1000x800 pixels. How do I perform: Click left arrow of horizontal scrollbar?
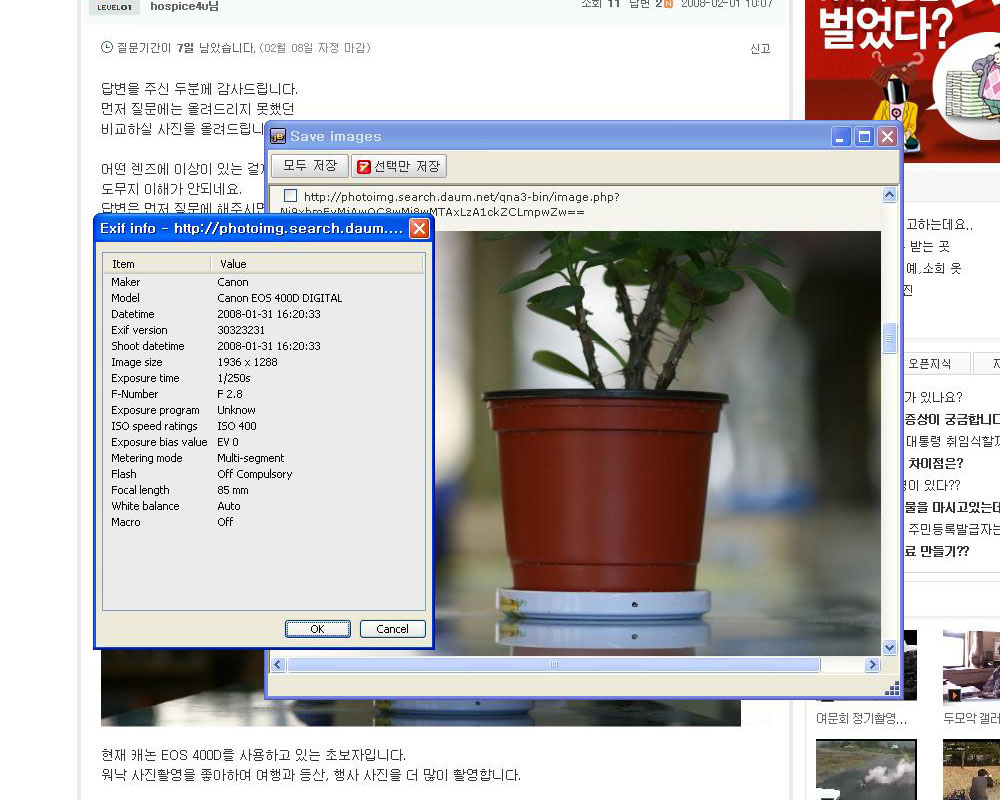pos(279,665)
